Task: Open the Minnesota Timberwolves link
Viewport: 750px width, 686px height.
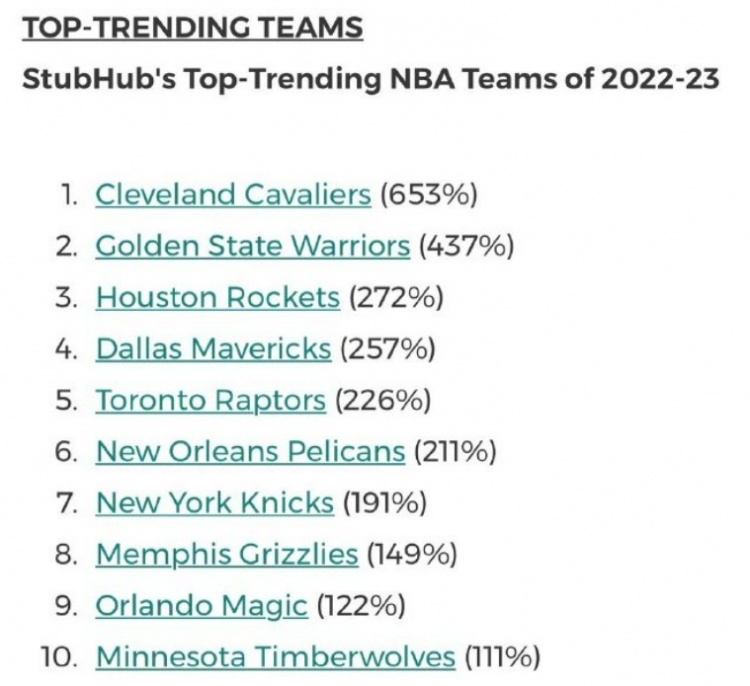Action: [x=276, y=657]
